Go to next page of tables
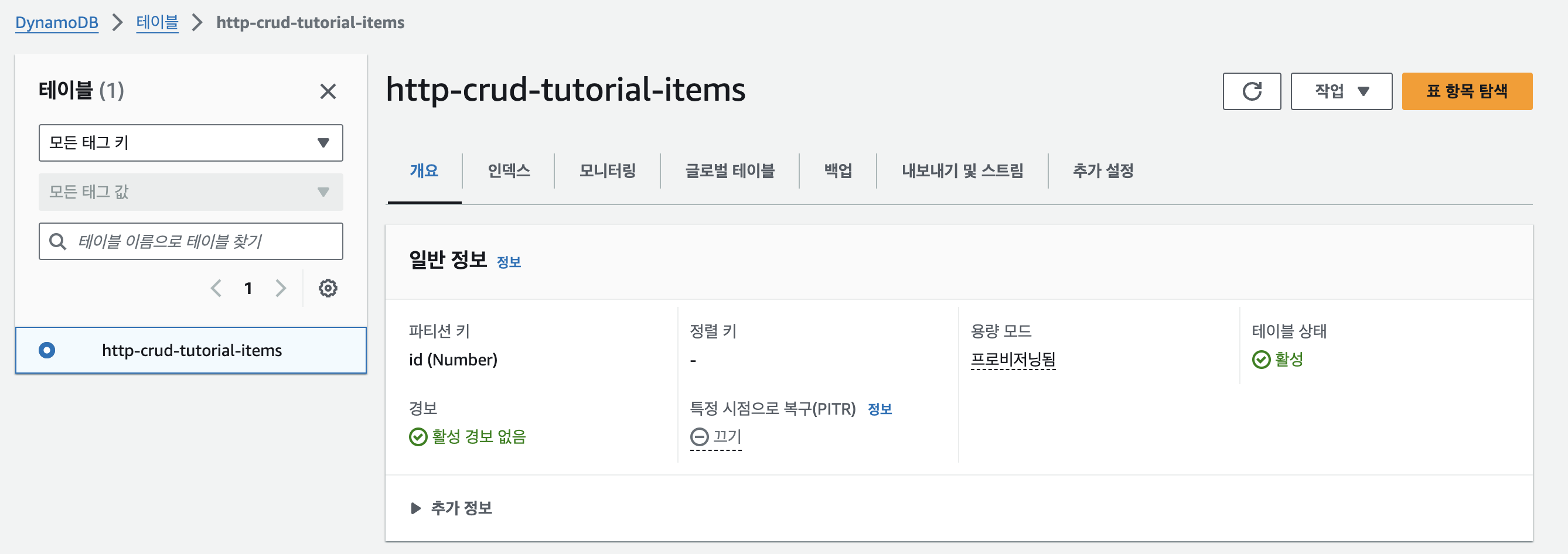Viewport: 1568px width, 554px height. coord(281,288)
